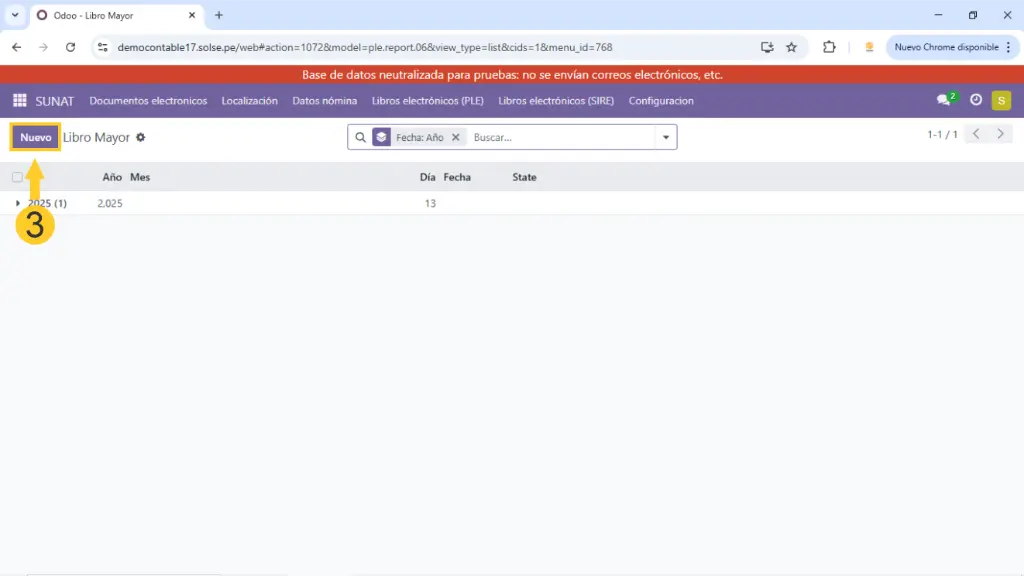
Task: Click inside the Buscar search field
Action: coord(560,137)
